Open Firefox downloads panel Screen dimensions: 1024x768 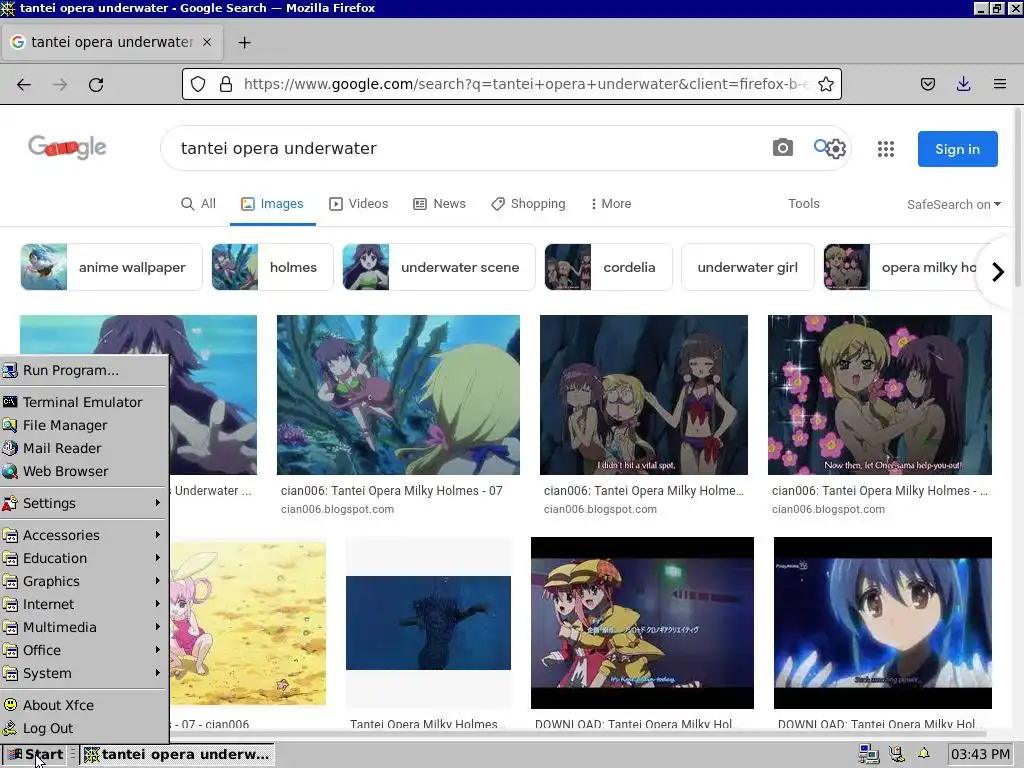pos(963,84)
